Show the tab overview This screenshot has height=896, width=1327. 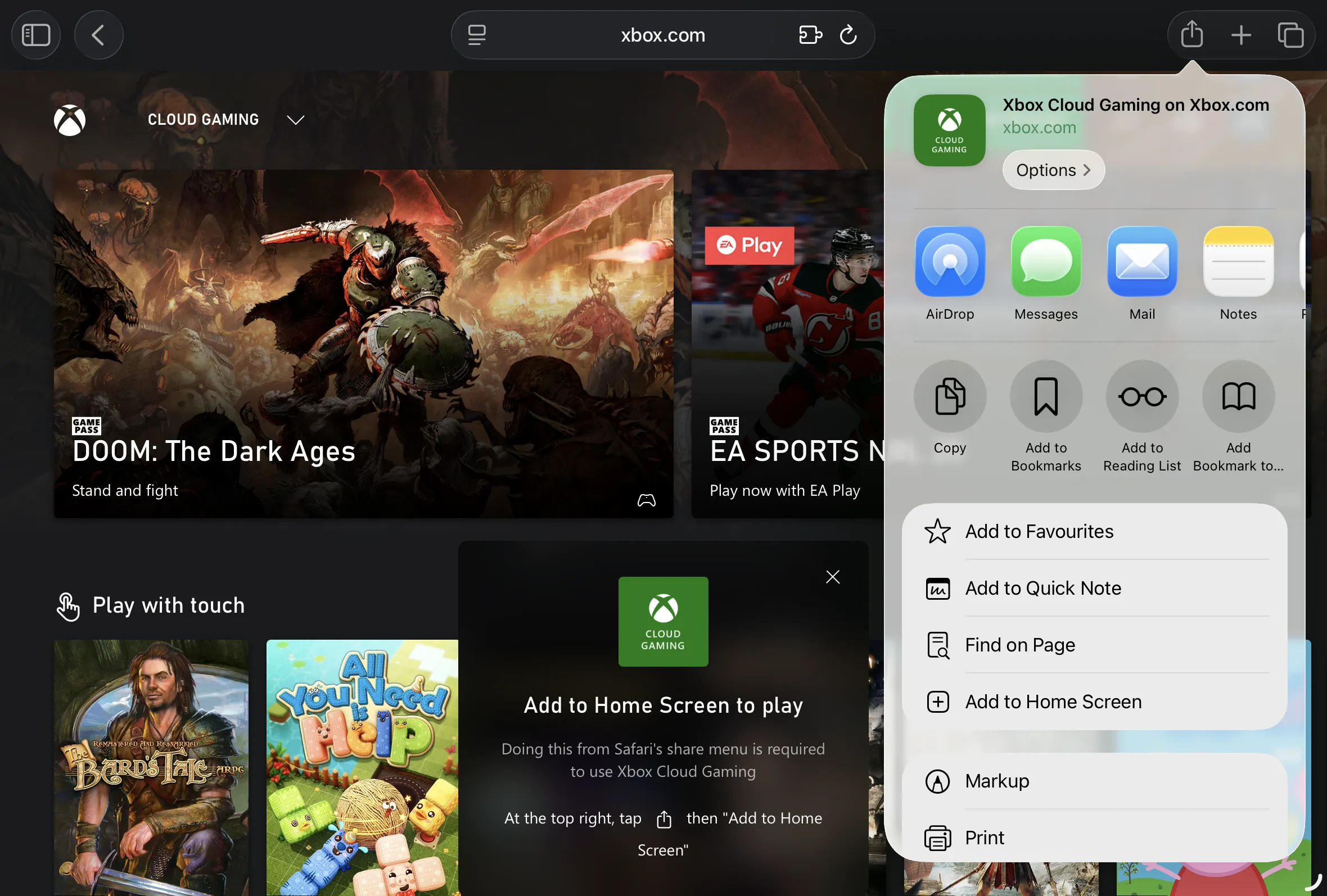coord(1290,35)
